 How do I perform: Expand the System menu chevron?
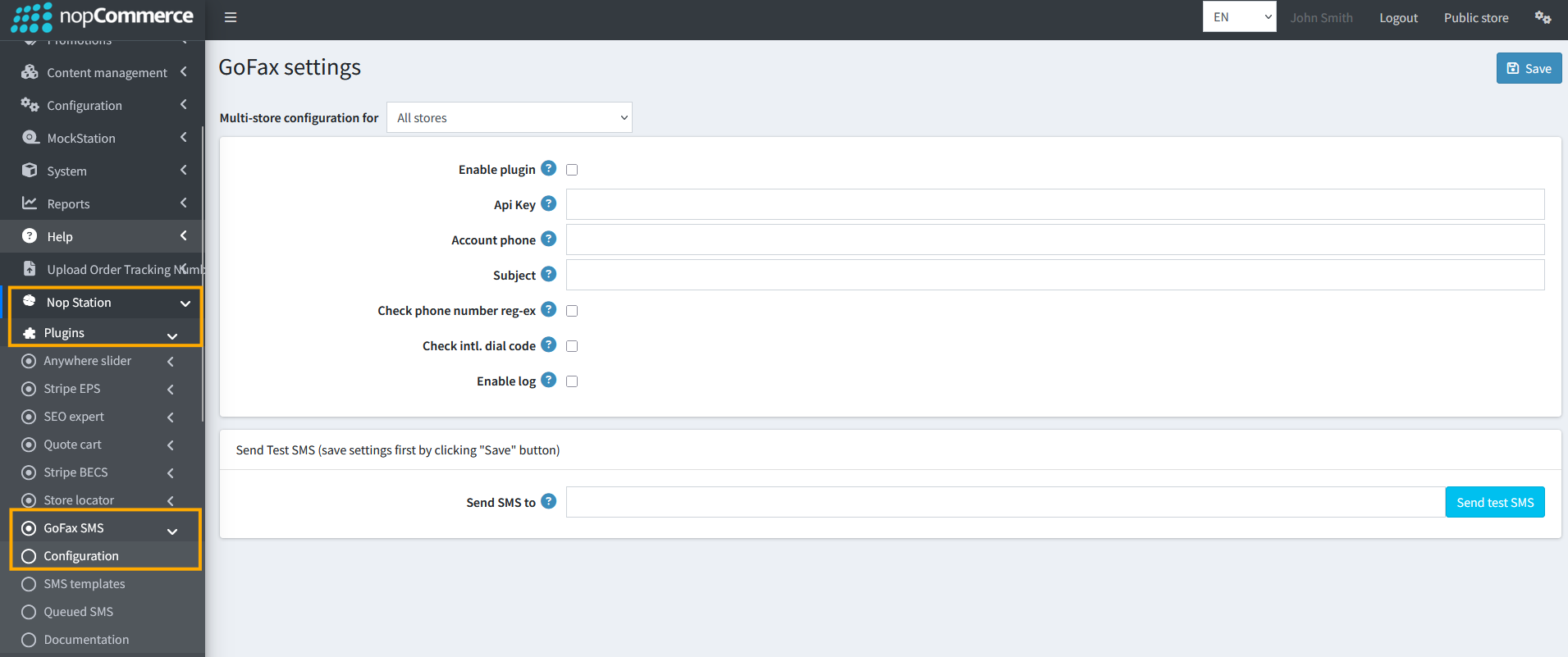coord(184,171)
